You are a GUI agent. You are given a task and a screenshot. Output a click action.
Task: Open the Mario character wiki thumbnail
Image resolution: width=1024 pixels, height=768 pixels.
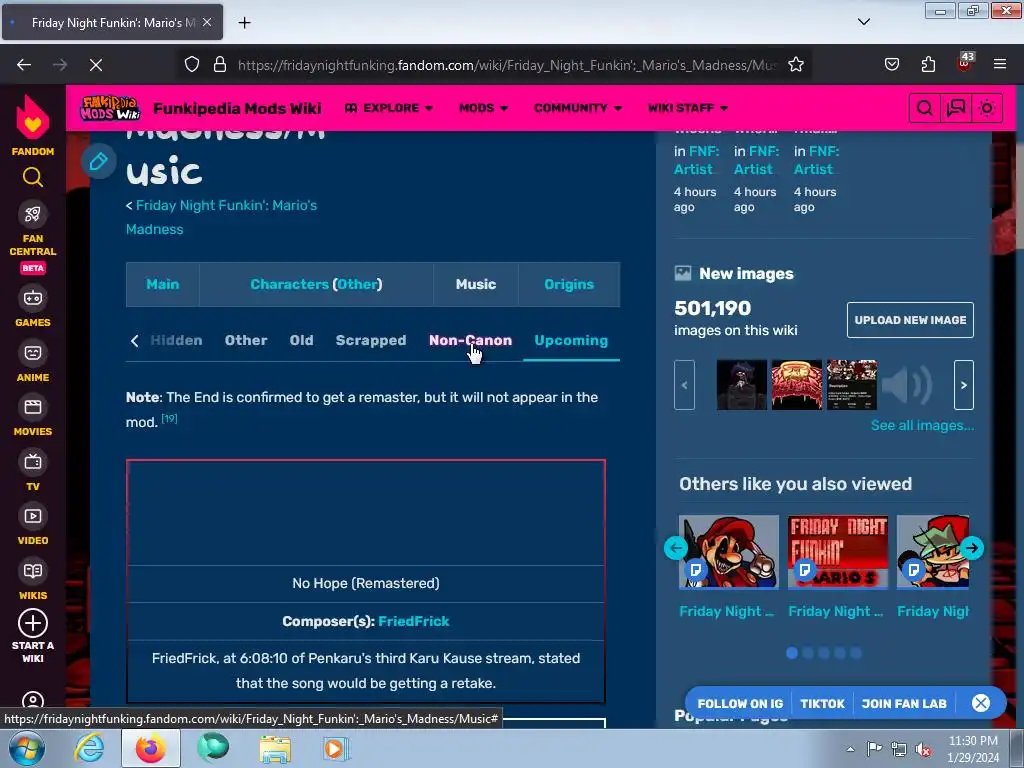pos(729,552)
